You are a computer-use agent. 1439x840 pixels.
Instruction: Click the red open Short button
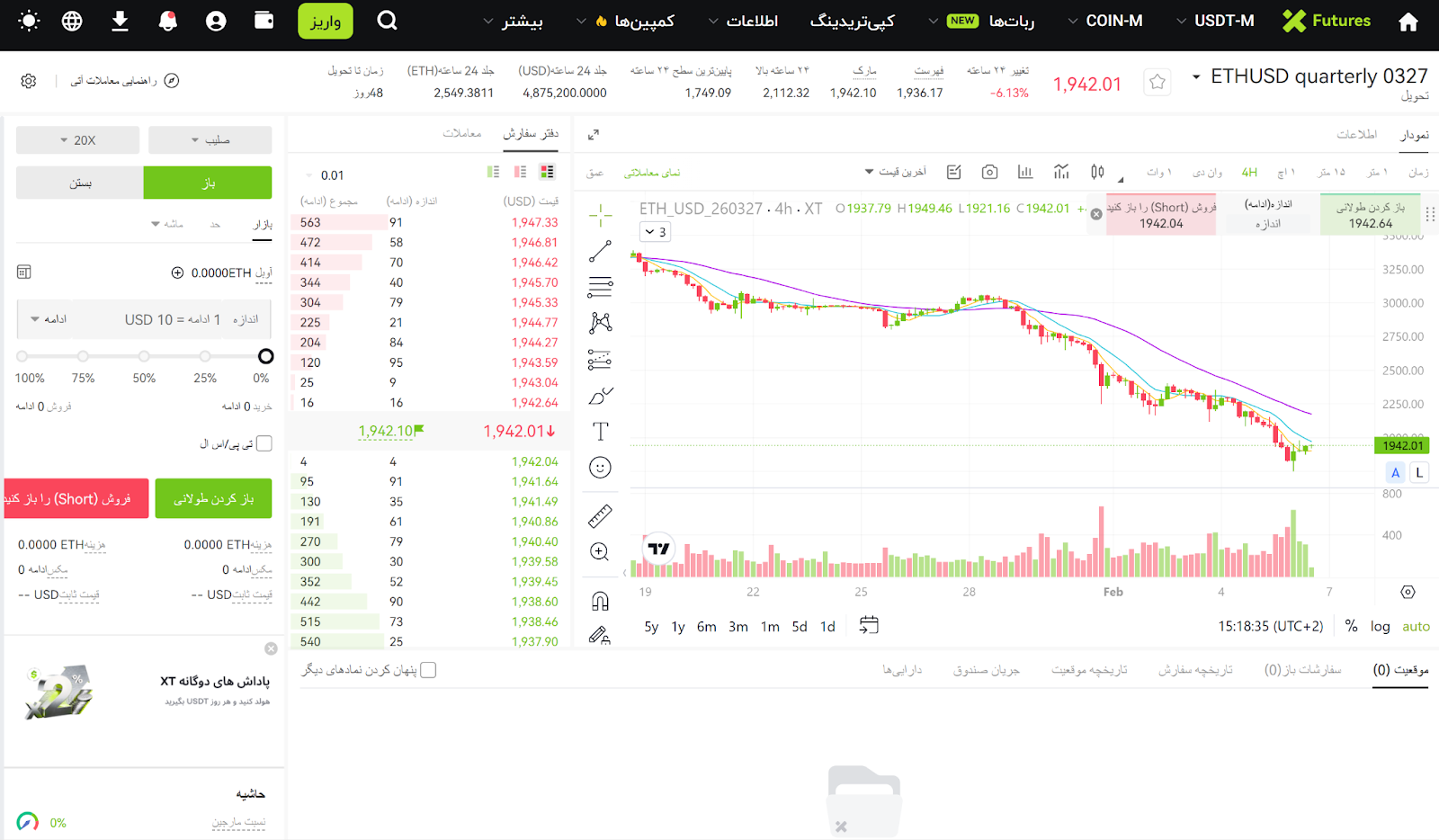pyautogui.click(x=76, y=499)
